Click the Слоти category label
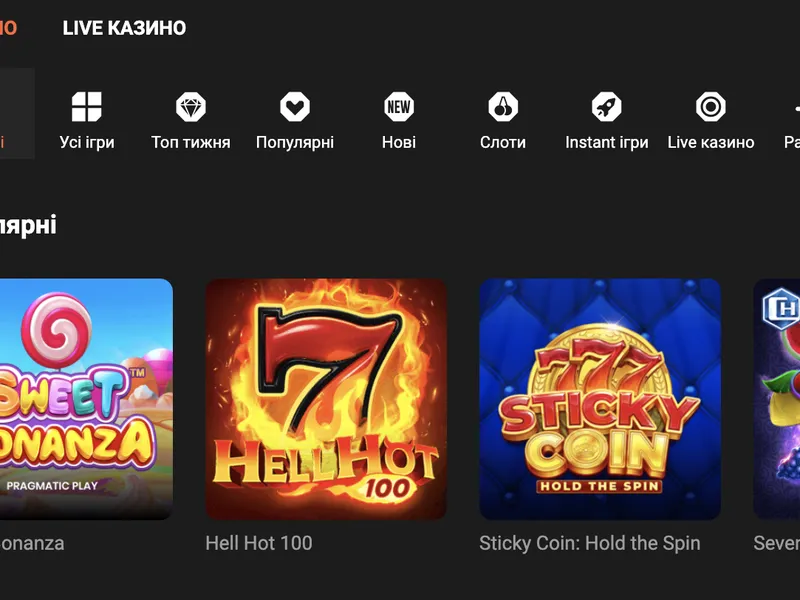This screenshot has width=800, height=600. (503, 142)
